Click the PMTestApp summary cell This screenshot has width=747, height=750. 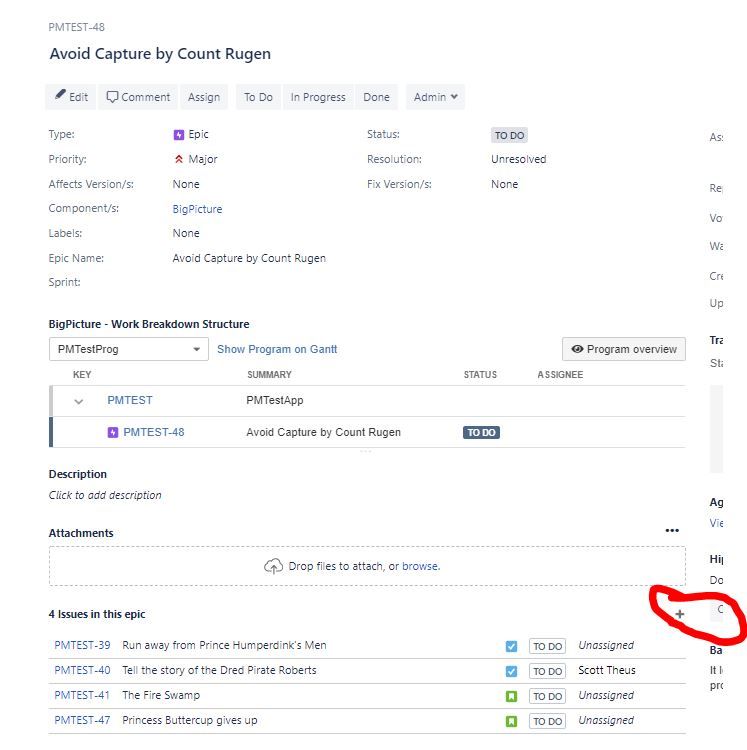[x=275, y=400]
